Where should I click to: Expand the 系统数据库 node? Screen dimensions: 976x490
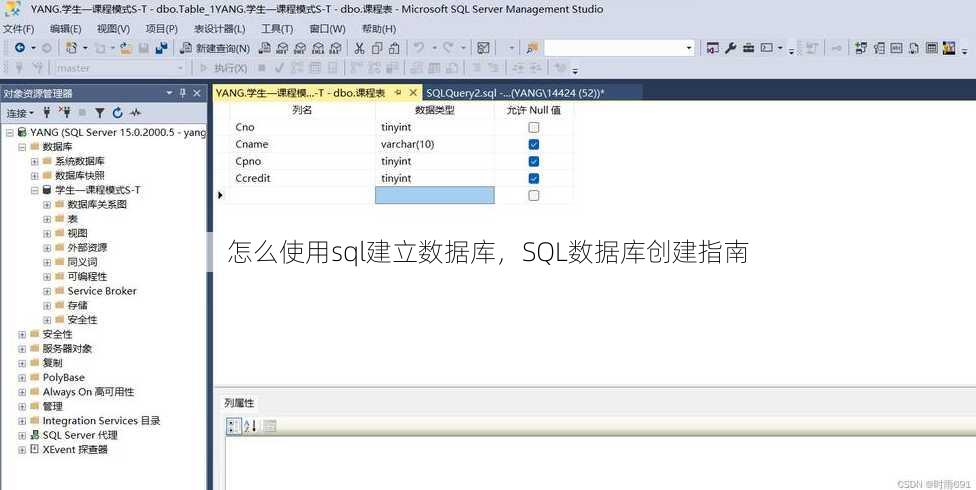(34, 161)
